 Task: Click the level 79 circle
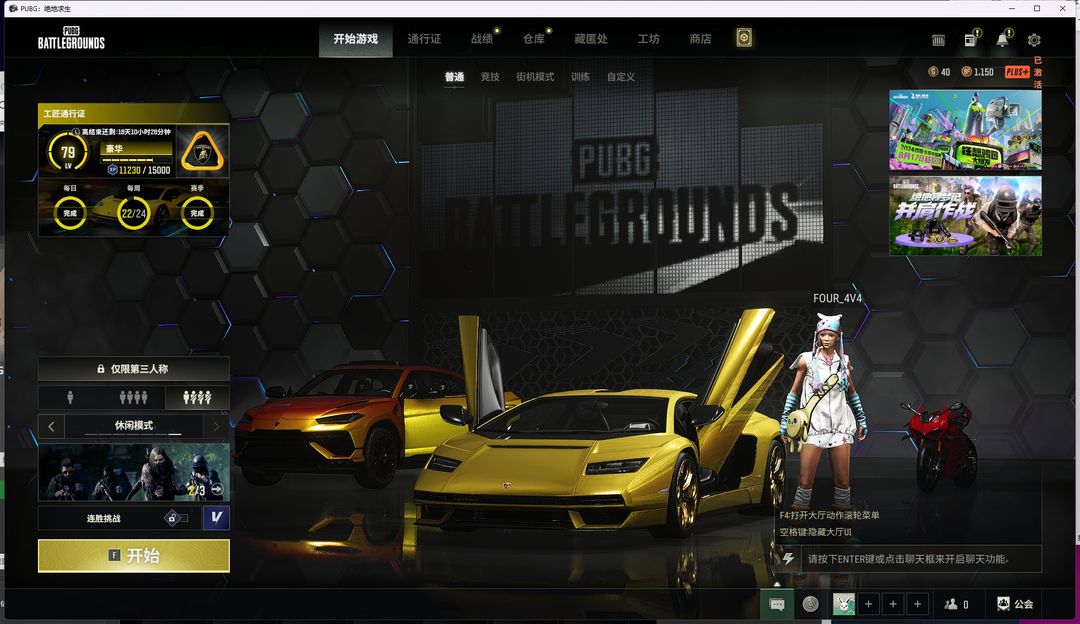(x=68, y=152)
